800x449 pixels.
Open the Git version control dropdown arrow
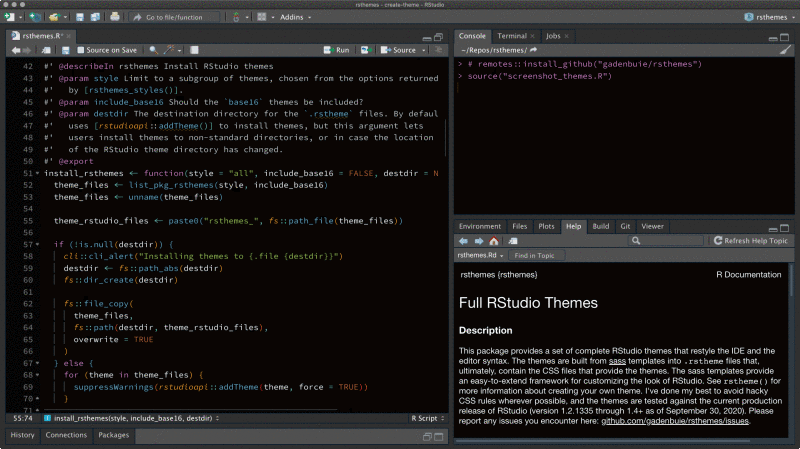247,17
